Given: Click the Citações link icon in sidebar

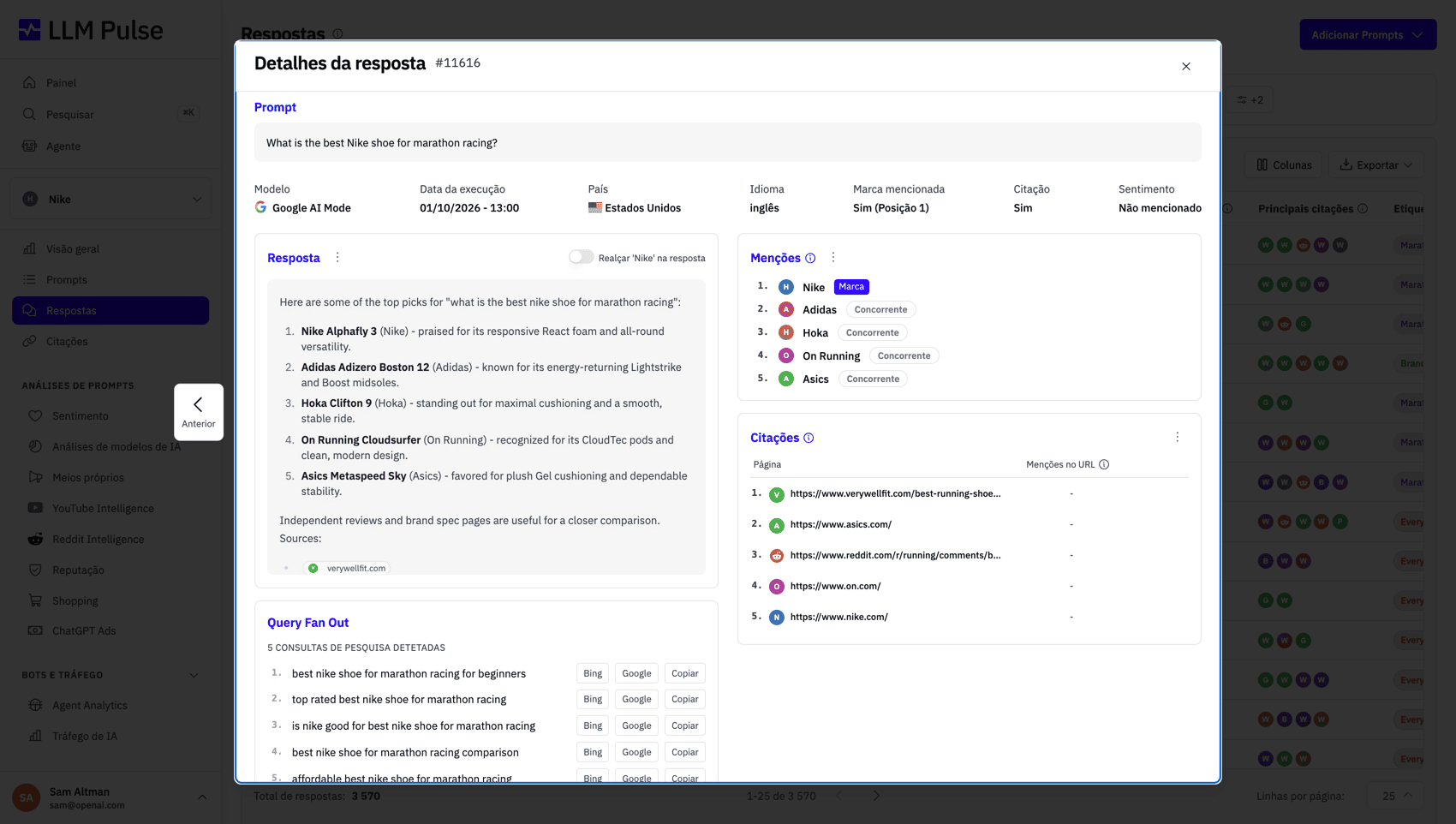Looking at the screenshot, I should coord(30,341).
